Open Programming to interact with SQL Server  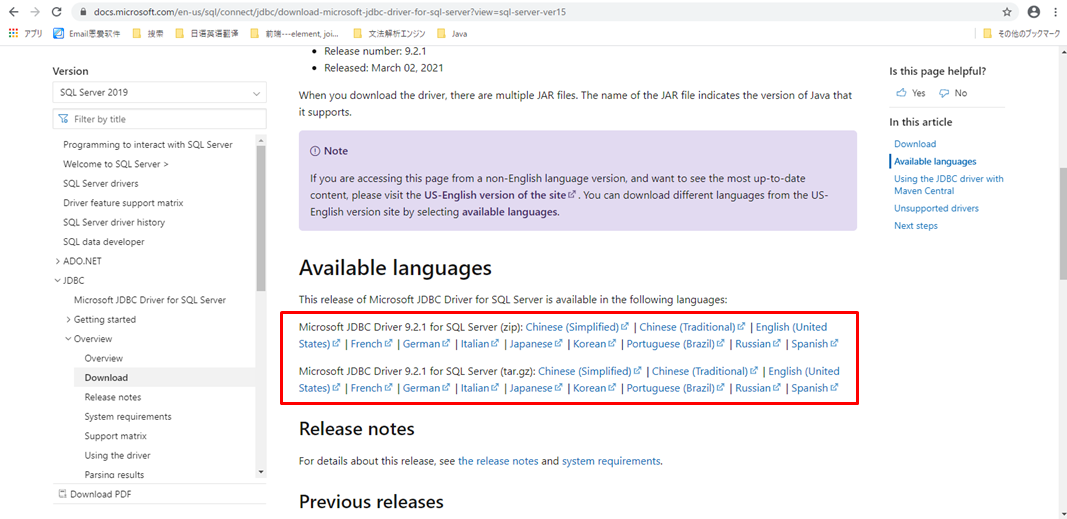click(x=148, y=145)
